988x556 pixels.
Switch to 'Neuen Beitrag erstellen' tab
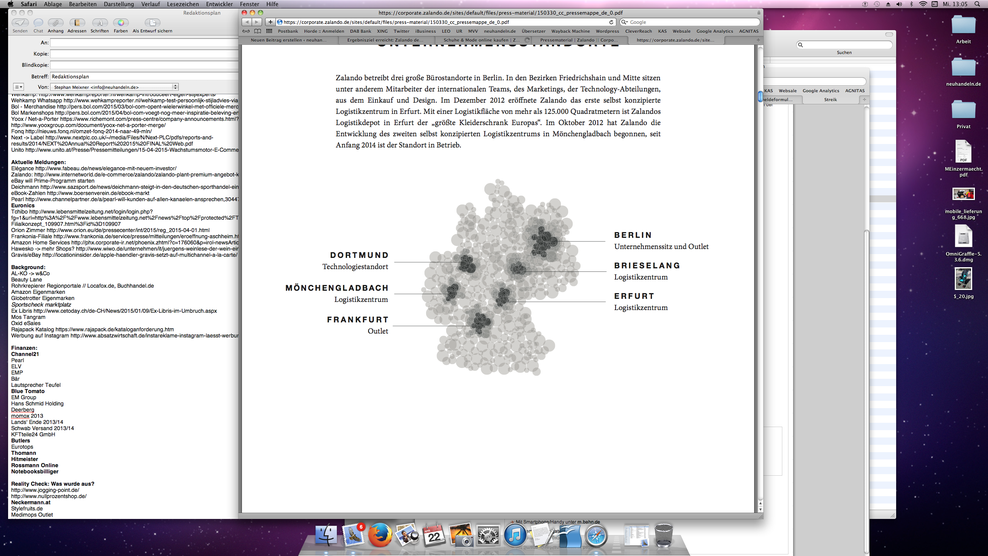[288, 40]
